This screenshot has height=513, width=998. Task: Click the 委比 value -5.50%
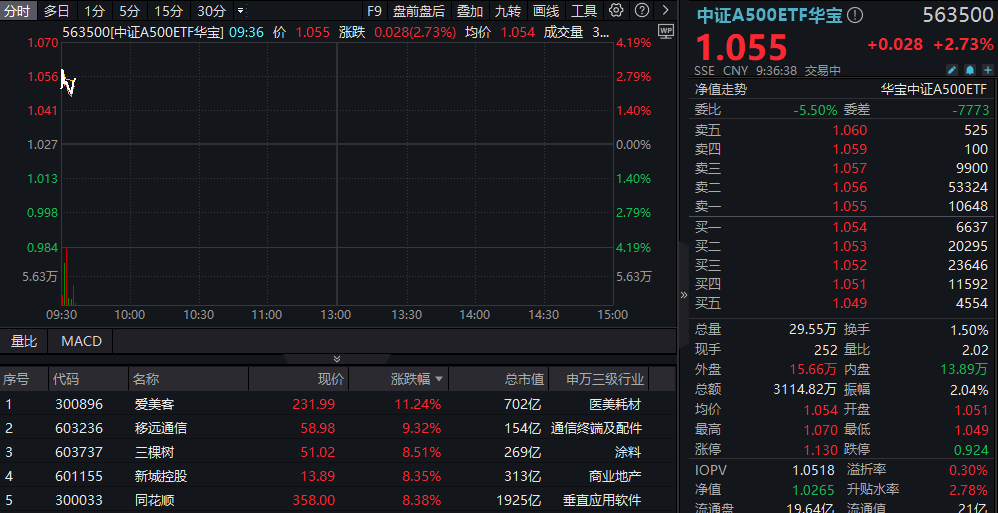815,109
